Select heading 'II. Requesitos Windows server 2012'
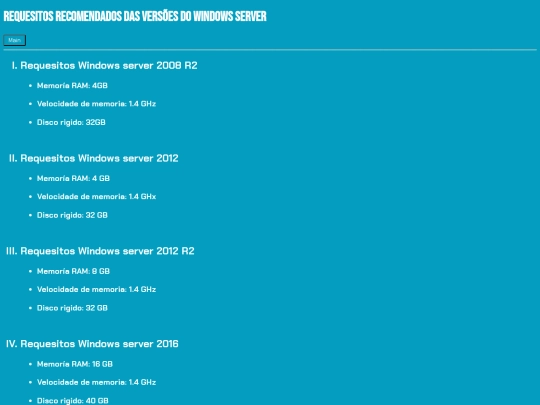Viewport: 540px width, 405px height. click(94, 158)
